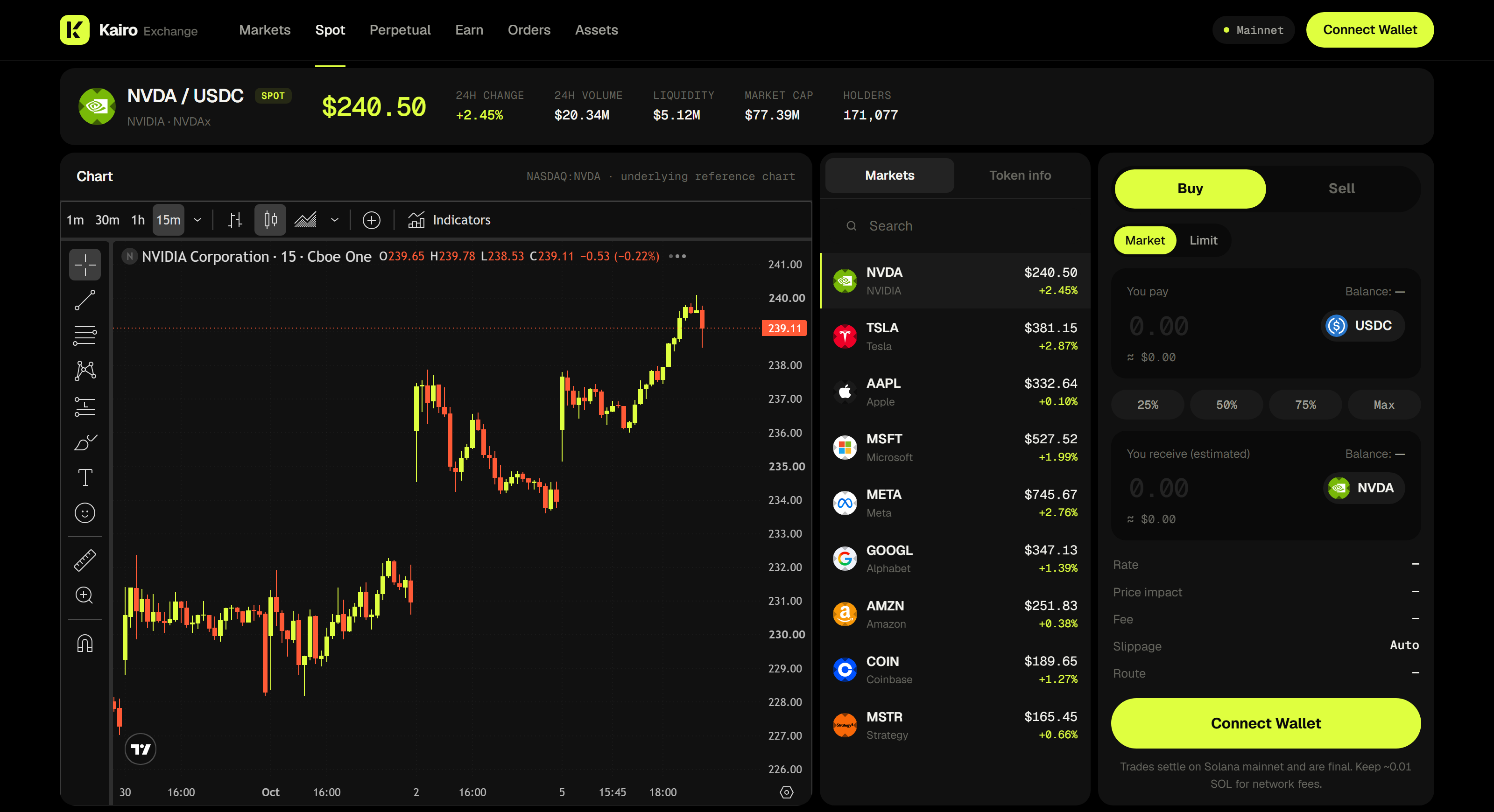The image size is (1494, 812).
Task: Switch chart to bars style
Action: (235, 220)
